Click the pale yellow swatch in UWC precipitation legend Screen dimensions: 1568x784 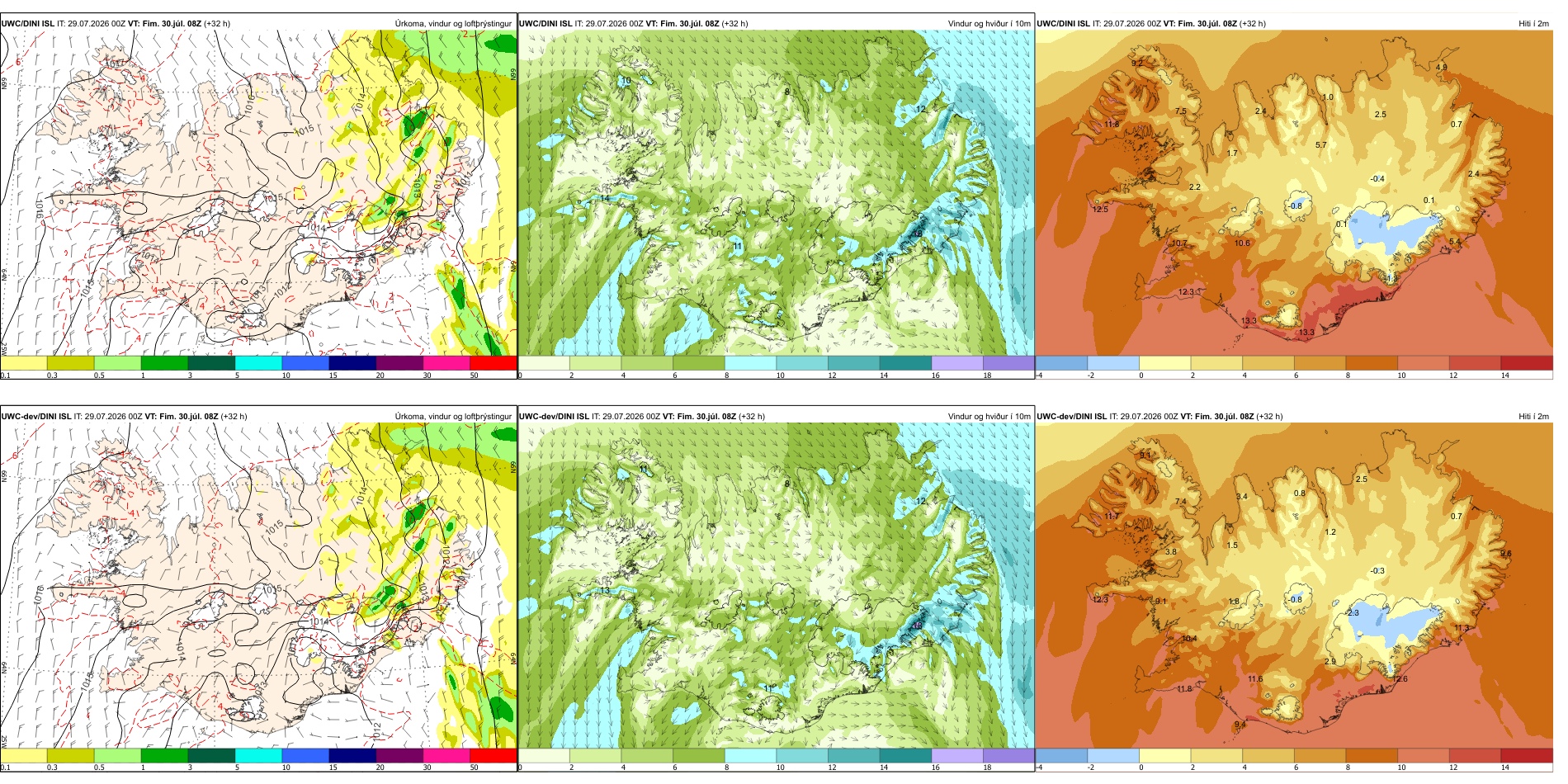pyautogui.click(x=23, y=362)
